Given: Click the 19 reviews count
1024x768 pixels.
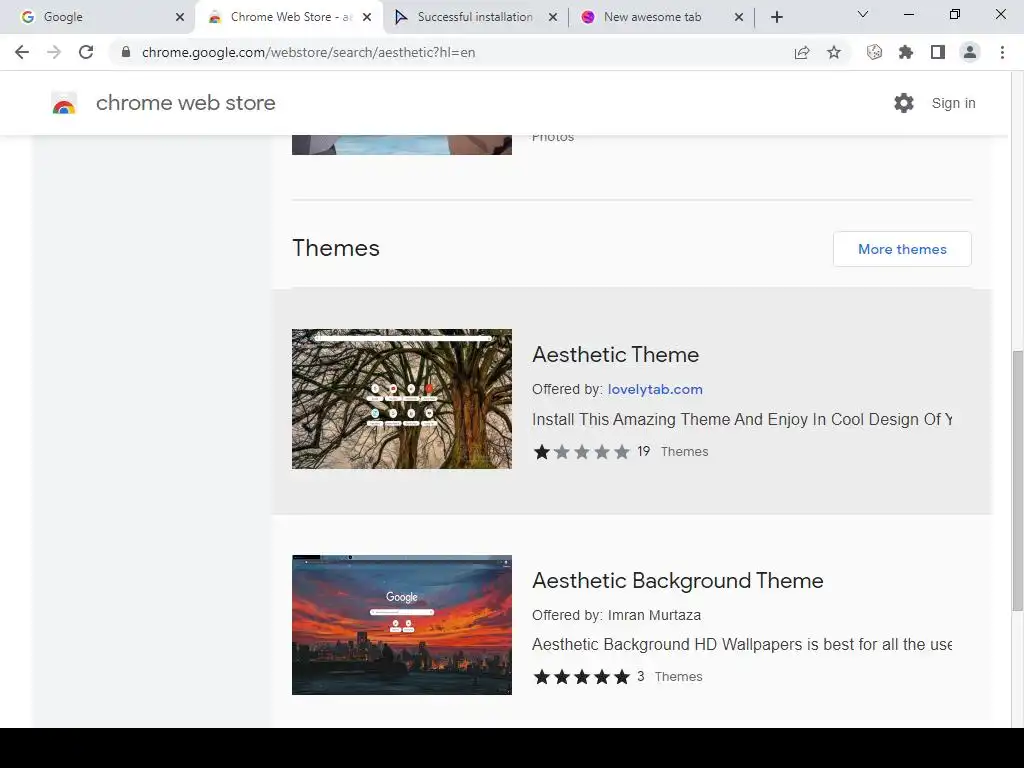Looking at the screenshot, I should 643,451.
